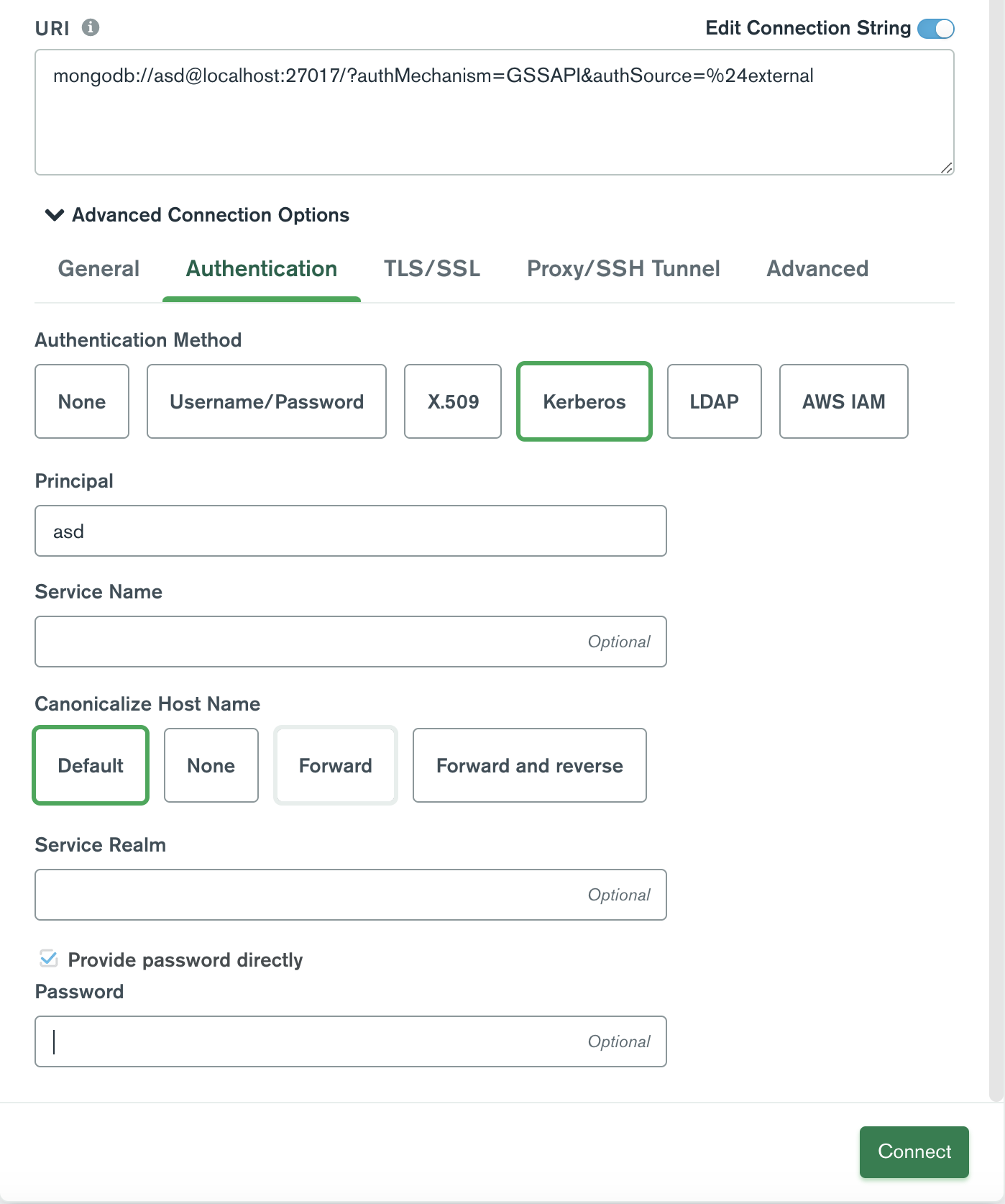Choose LDAP authentication method
Image resolution: width=1005 pixels, height=1204 pixels.
tap(715, 401)
